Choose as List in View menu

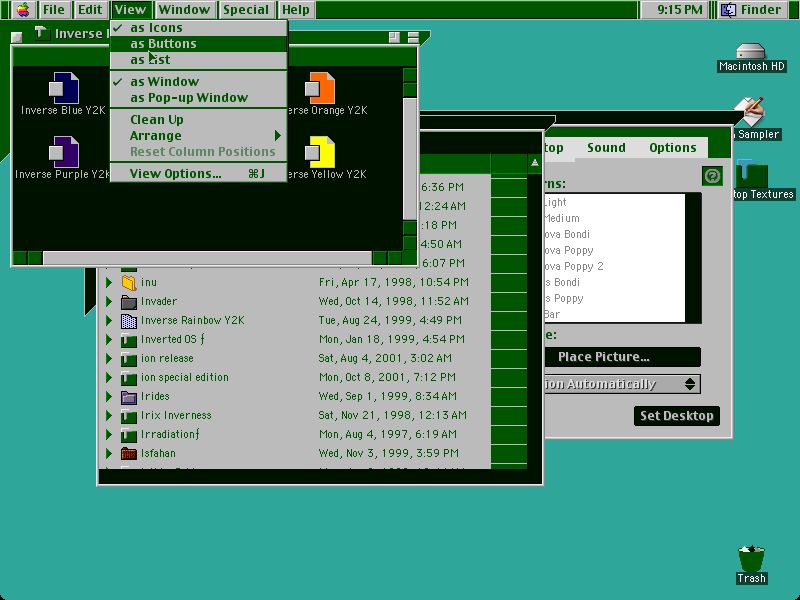pyautogui.click(x=198, y=60)
